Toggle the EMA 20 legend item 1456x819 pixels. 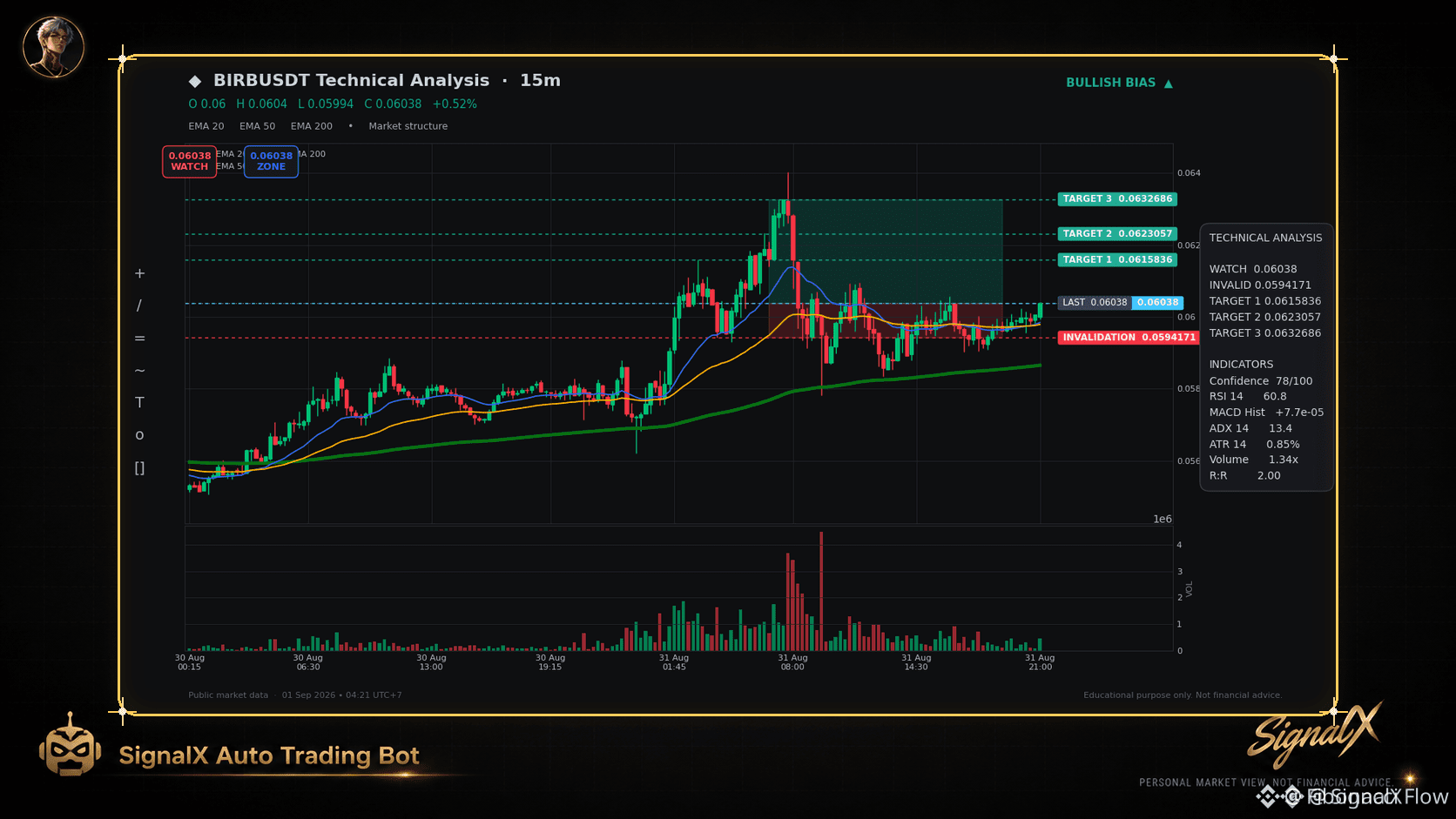click(206, 126)
